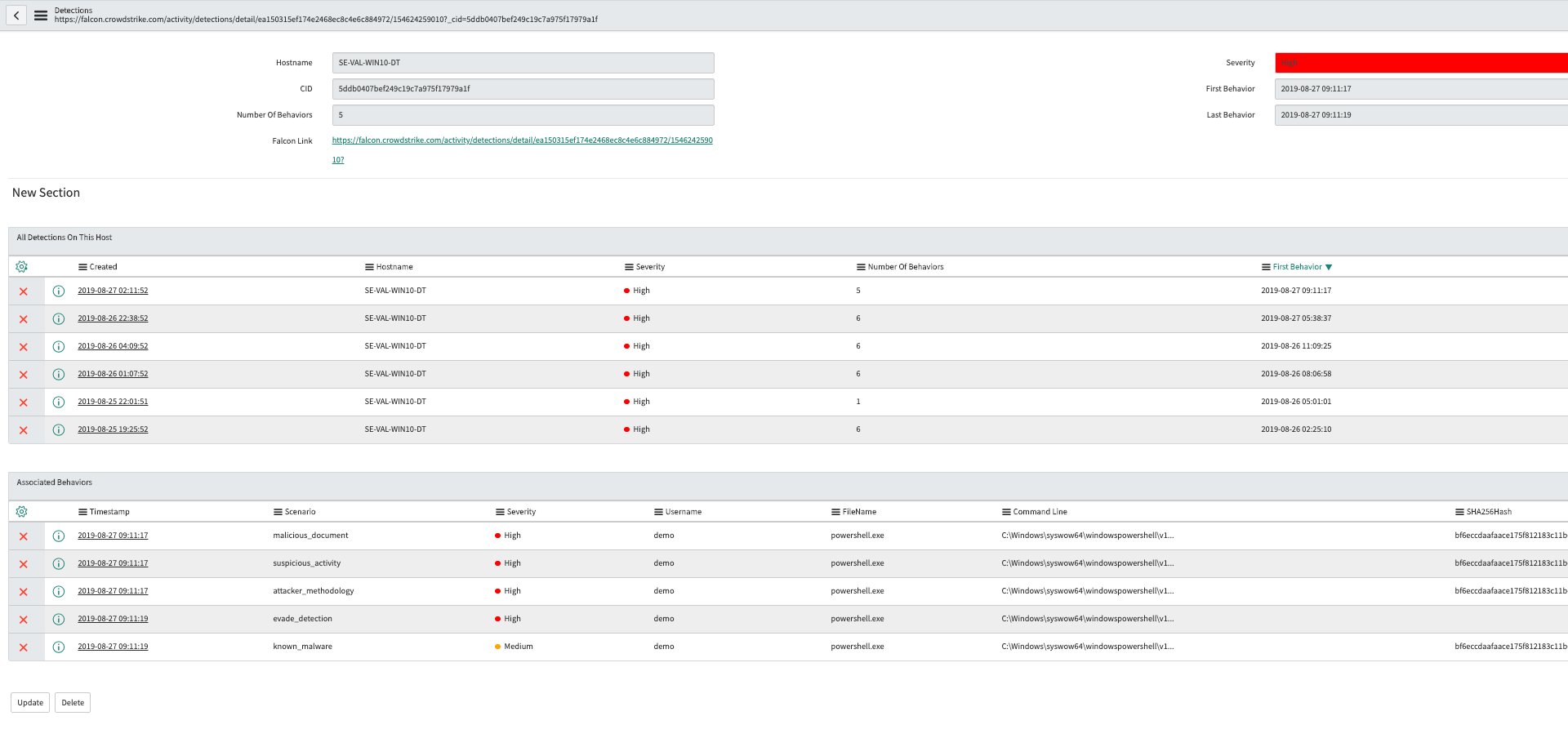The image size is (1568, 756).
Task: Preview info for detection created 2019-08-26 22:38:52
Action: pyautogui.click(x=59, y=319)
